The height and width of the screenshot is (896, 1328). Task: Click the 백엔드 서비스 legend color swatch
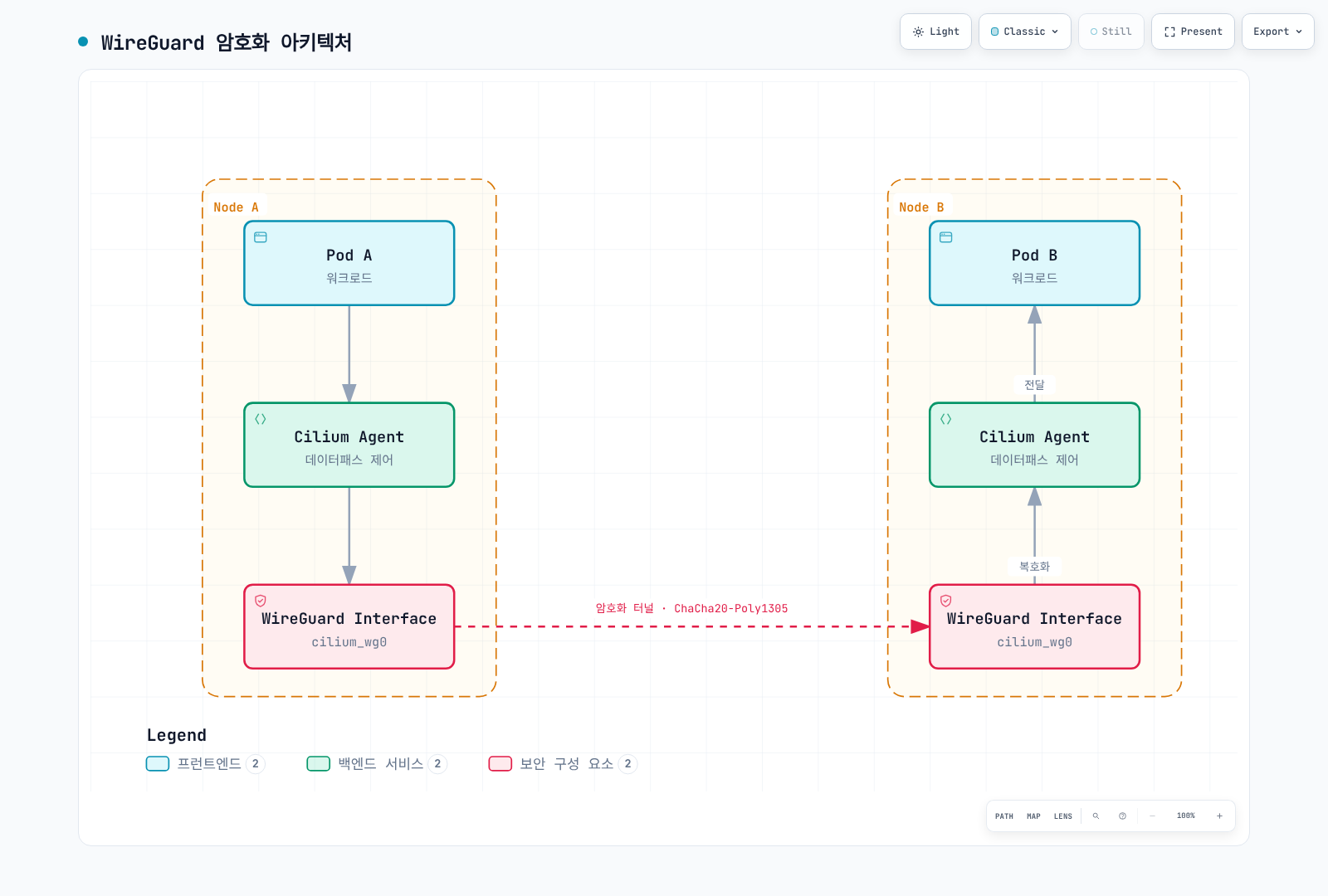(319, 764)
